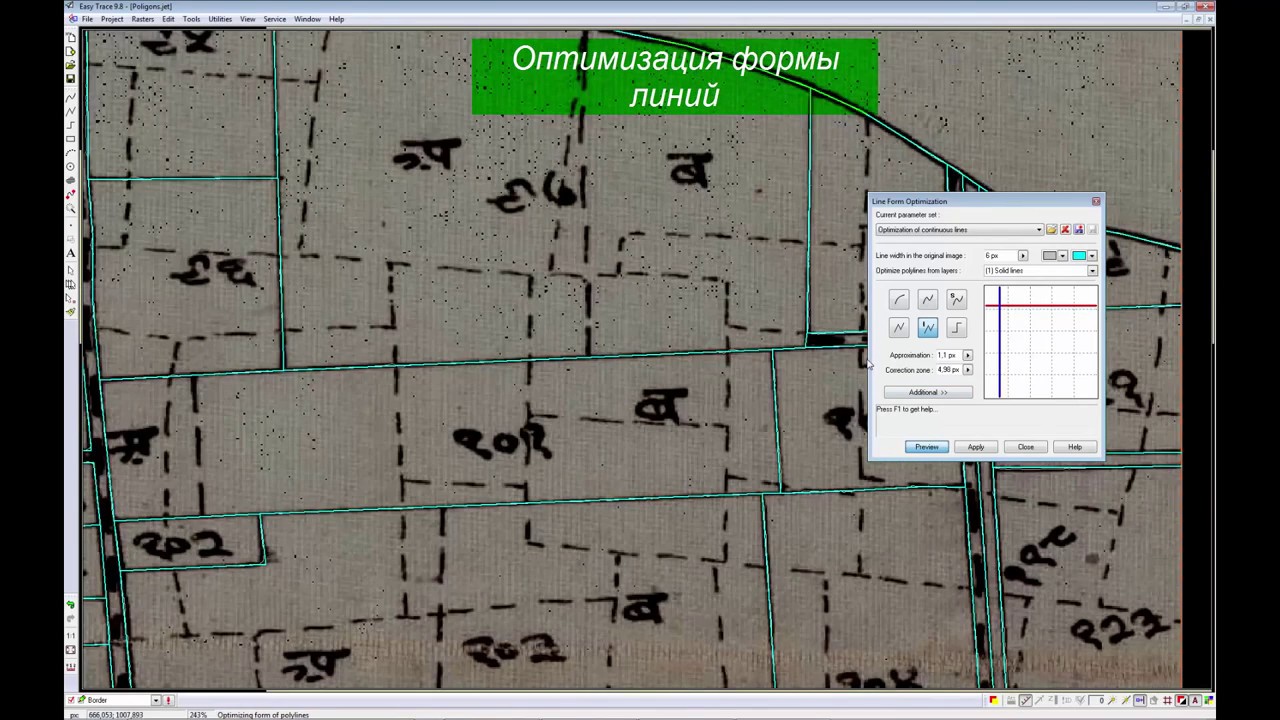Click the Line width value arrow button
The image size is (1280, 720).
coord(1023,256)
